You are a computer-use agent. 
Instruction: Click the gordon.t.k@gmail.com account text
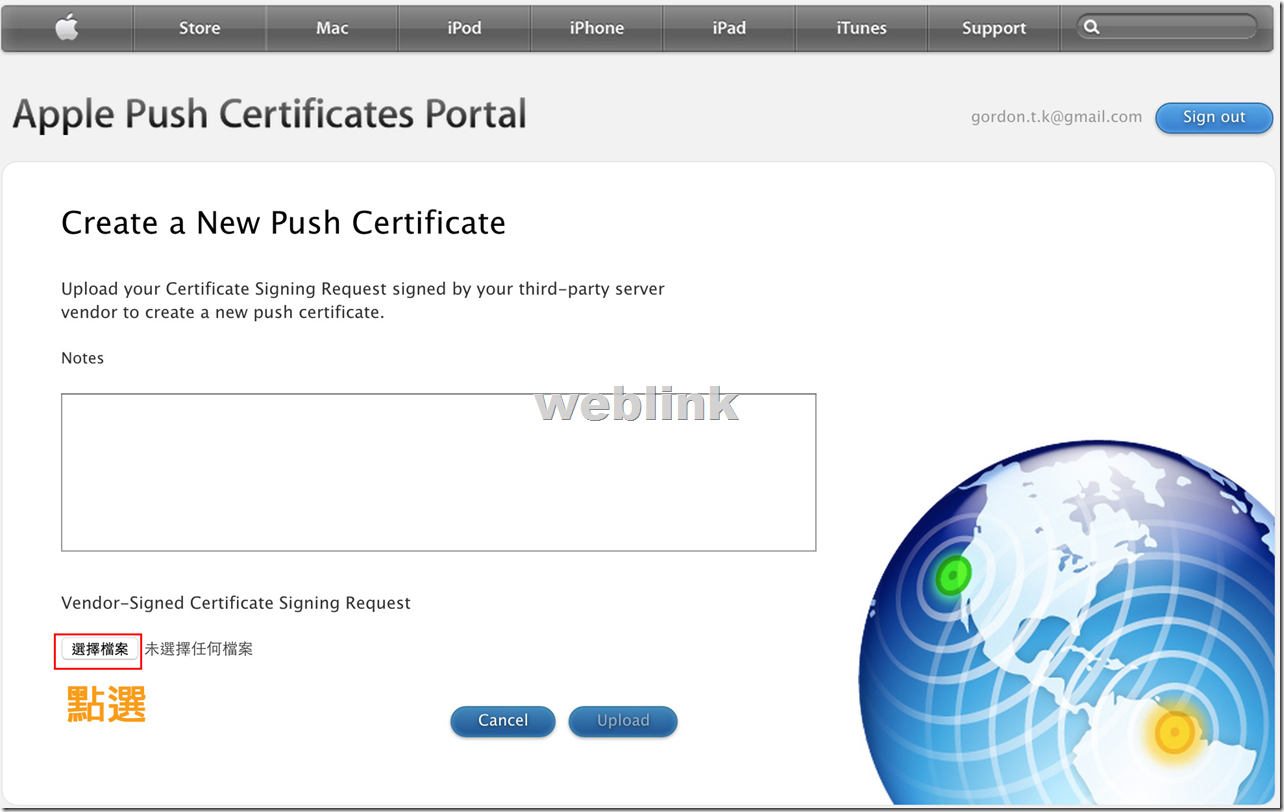pyautogui.click(x=1056, y=117)
